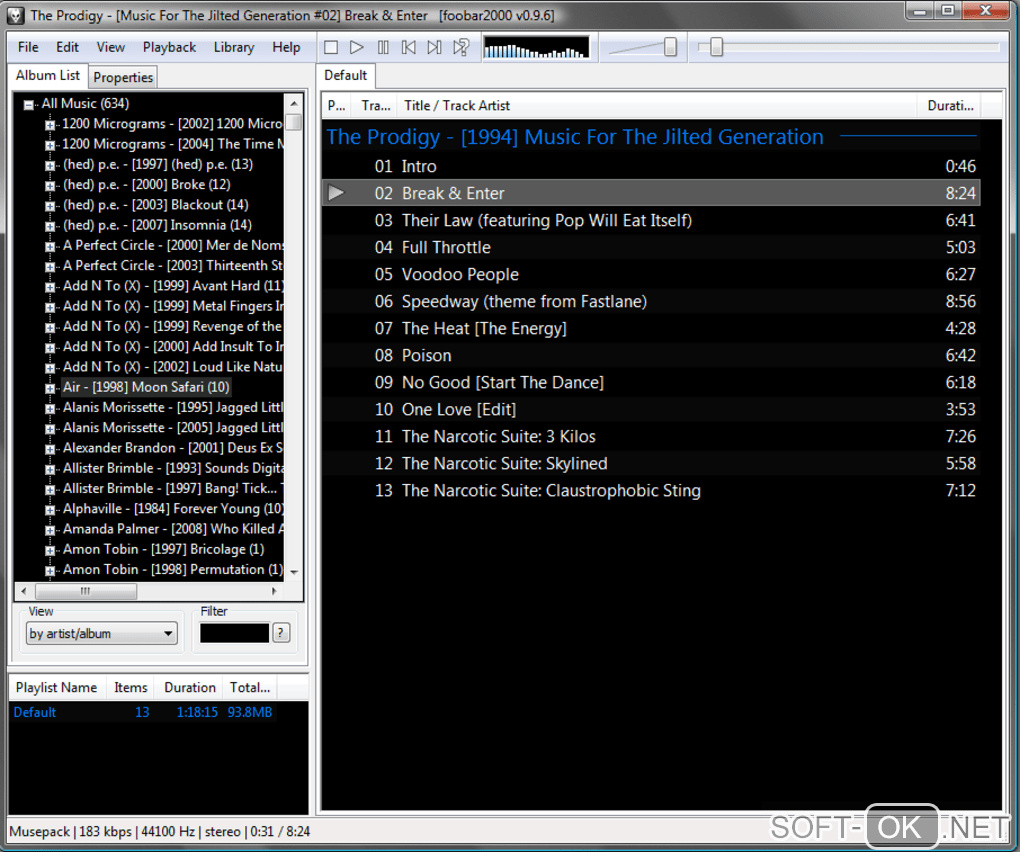Skip to the previous track
1020x852 pixels.
click(409, 47)
